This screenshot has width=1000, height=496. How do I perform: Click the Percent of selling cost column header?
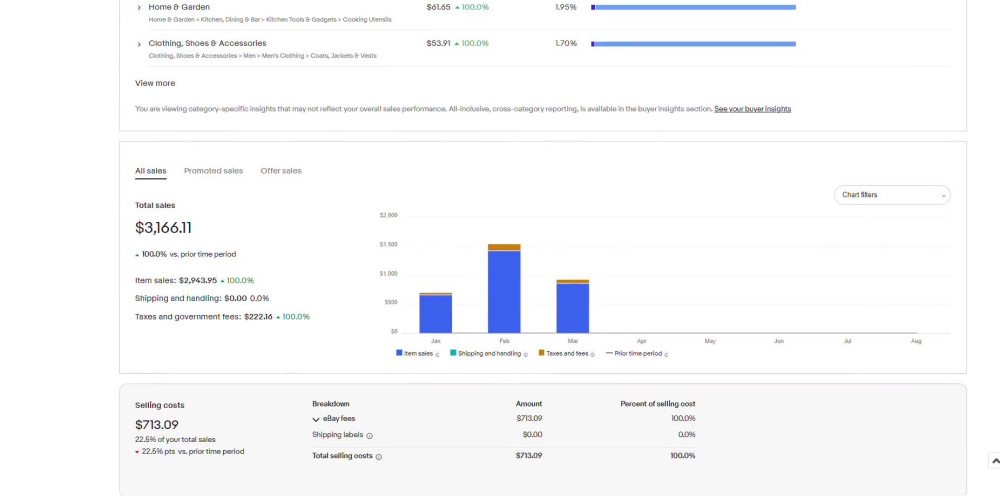pyautogui.click(x=658, y=404)
